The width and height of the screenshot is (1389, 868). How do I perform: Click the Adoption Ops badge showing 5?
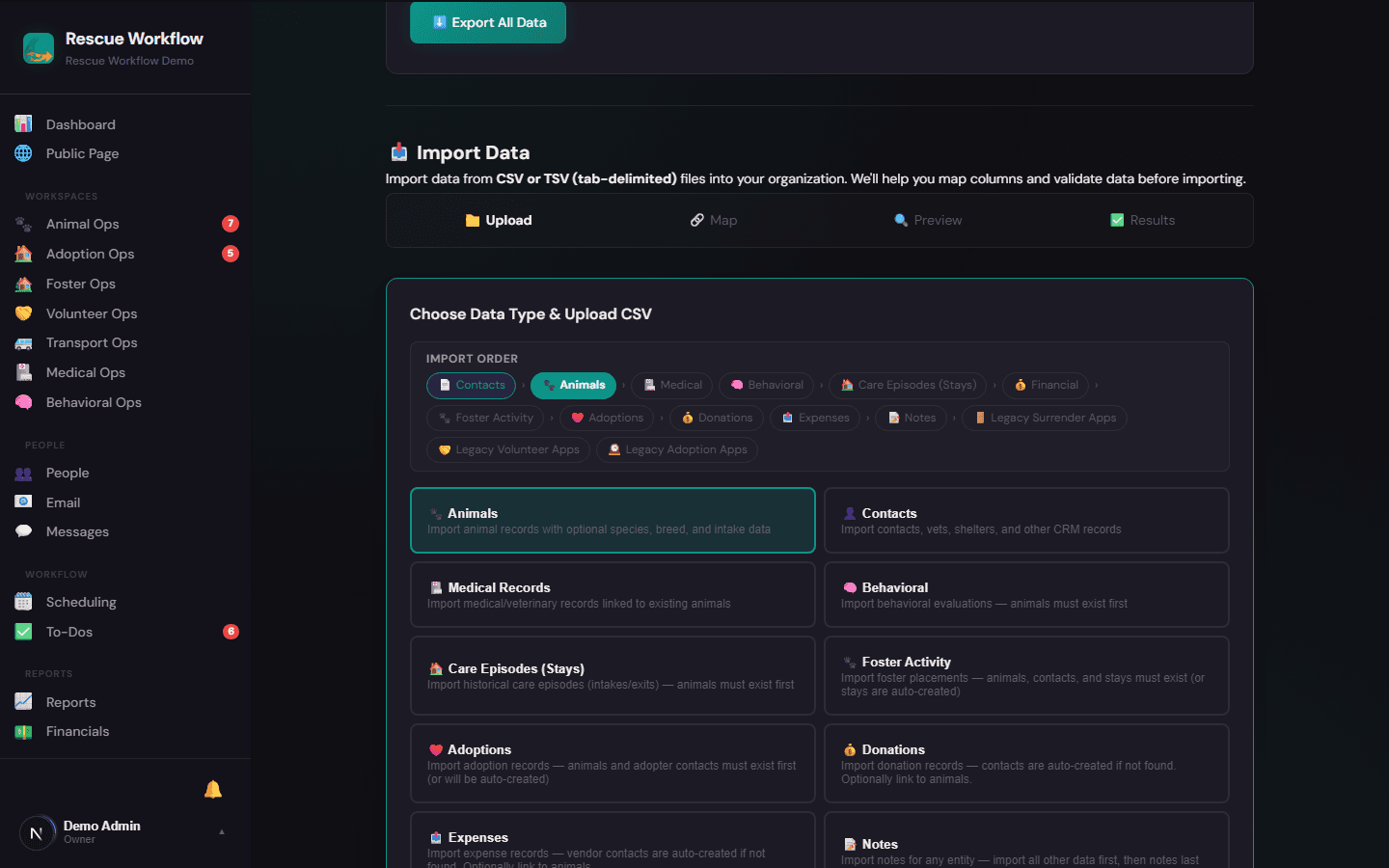click(x=231, y=254)
